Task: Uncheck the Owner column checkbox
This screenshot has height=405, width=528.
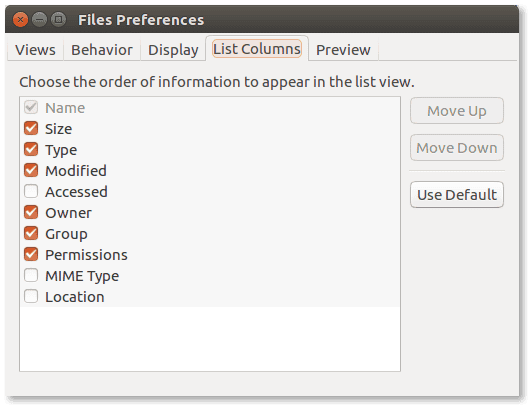Action: coord(31,212)
